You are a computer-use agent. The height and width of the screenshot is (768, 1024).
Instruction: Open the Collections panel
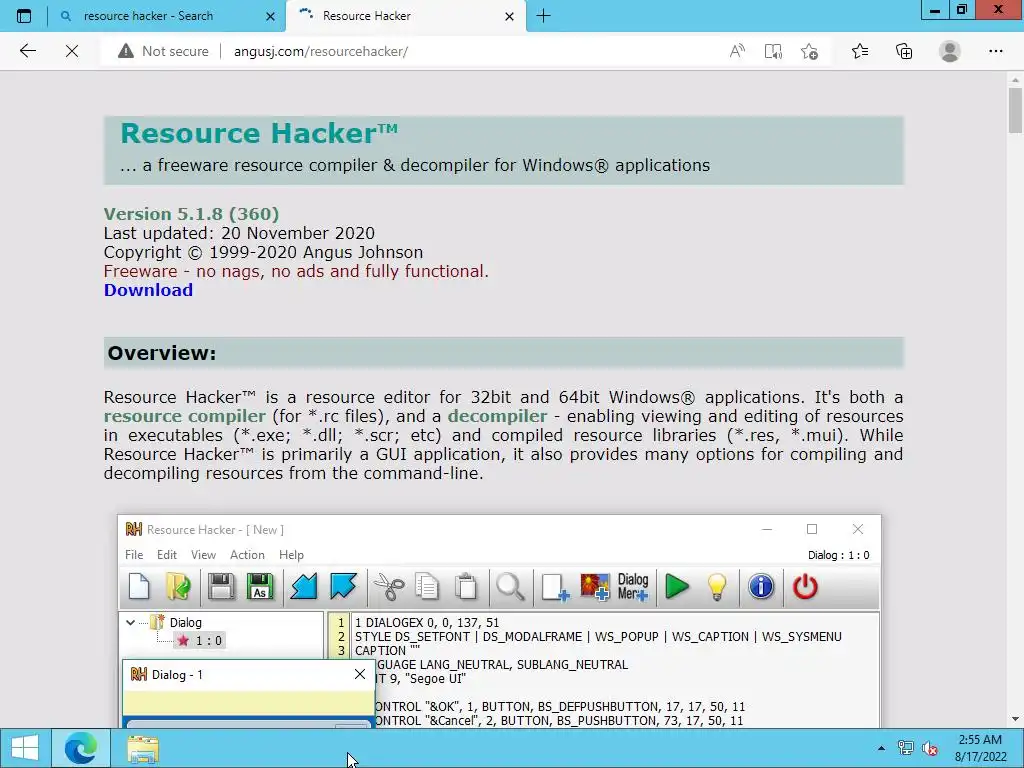tap(904, 51)
